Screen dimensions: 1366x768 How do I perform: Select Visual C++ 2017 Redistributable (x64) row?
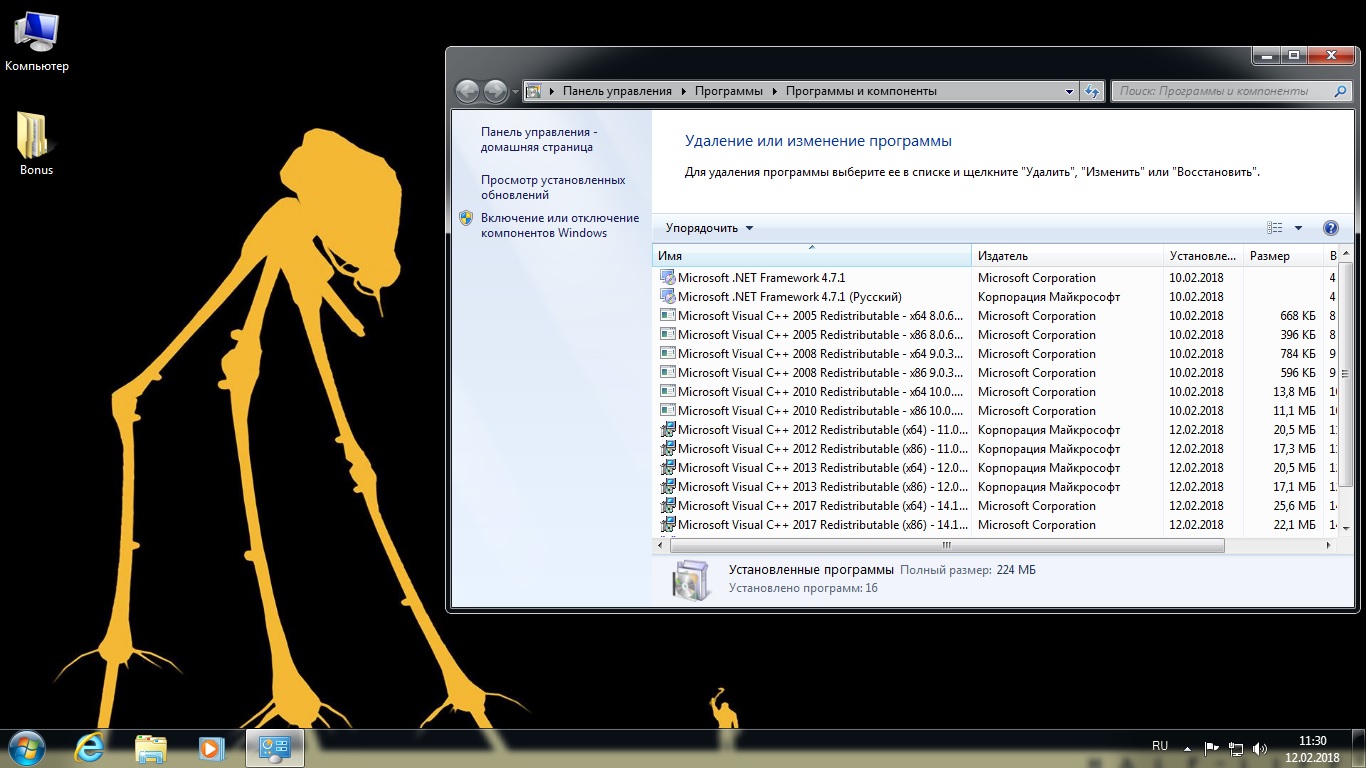[995, 506]
